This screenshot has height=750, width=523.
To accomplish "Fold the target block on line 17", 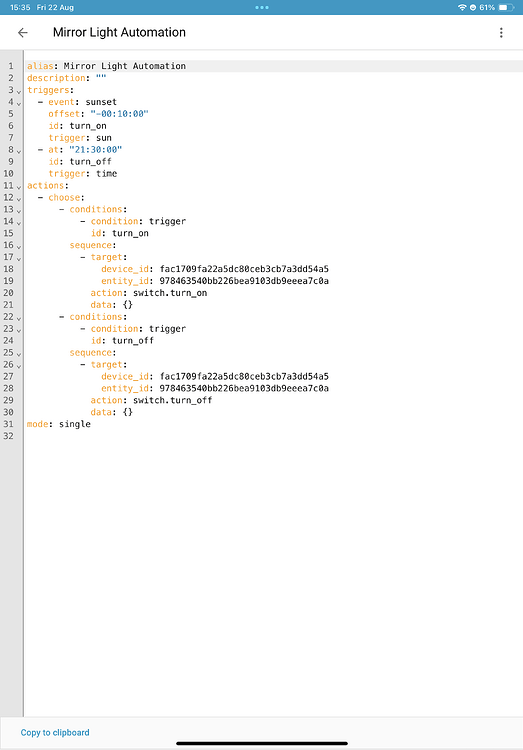I will (19, 258).
